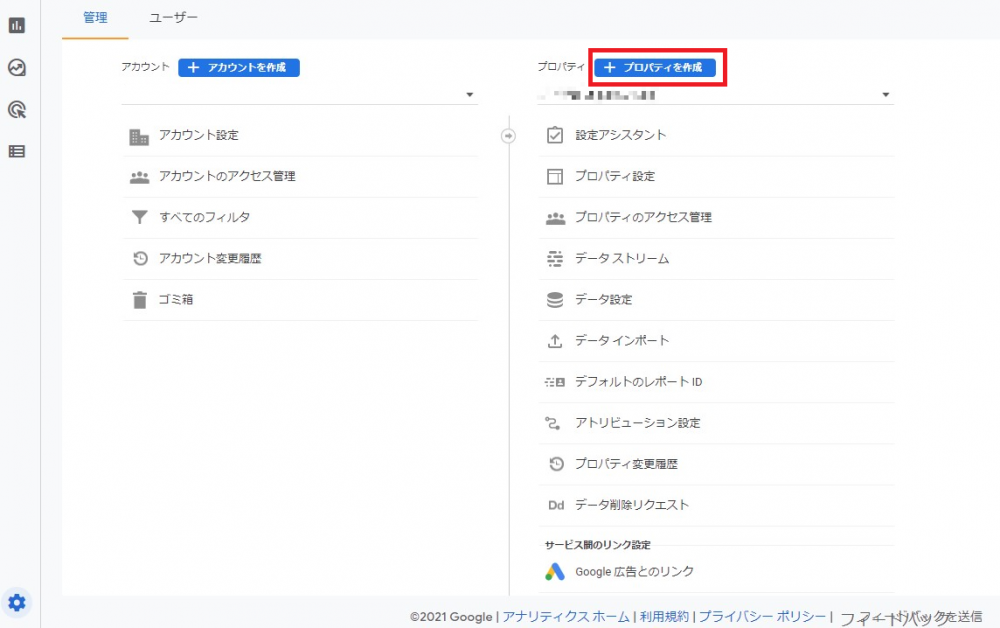Viewport: 1000px width, 628px height.
Task: Click the funnel icon beside すべてのフィルタ
Action: (139, 217)
